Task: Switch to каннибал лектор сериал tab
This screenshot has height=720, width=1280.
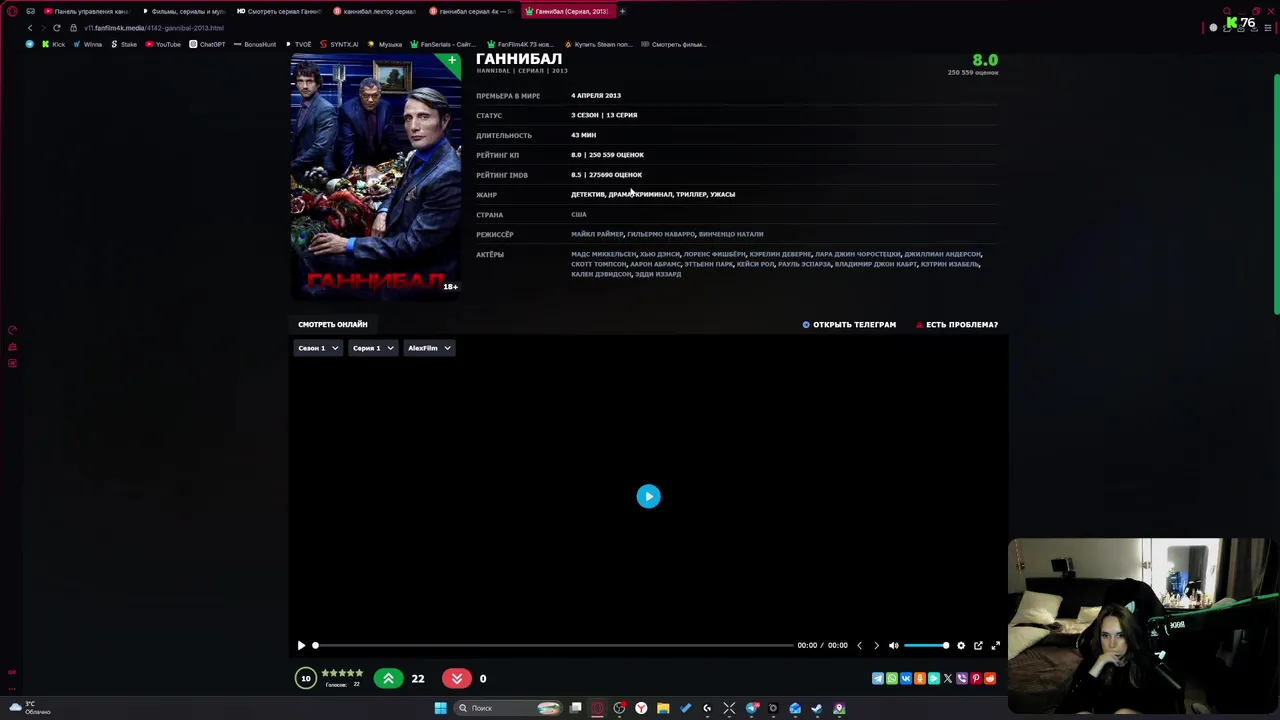Action: (x=374, y=11)
